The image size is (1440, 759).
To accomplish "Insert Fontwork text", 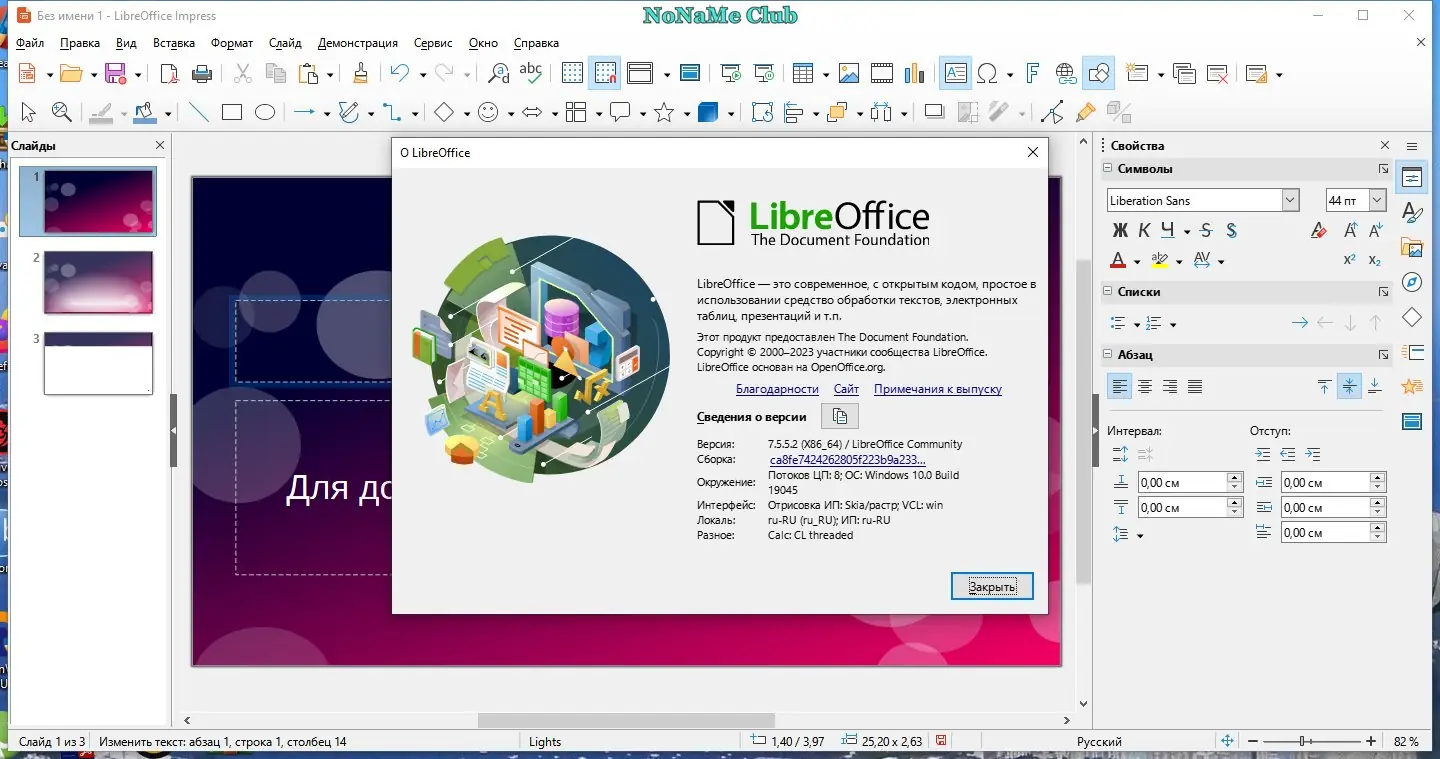I will click(1033, 73).
